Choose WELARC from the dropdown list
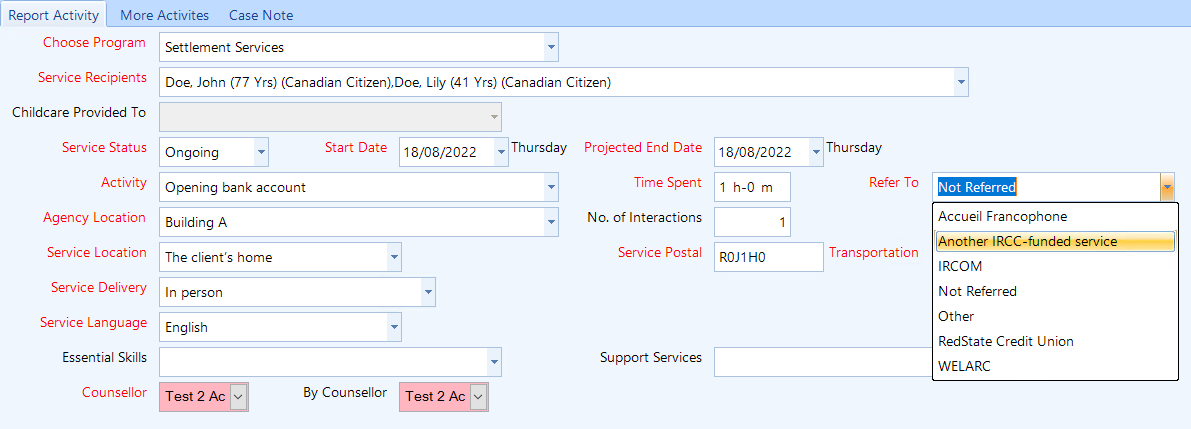1191x429 pixels. coord(963,366)
